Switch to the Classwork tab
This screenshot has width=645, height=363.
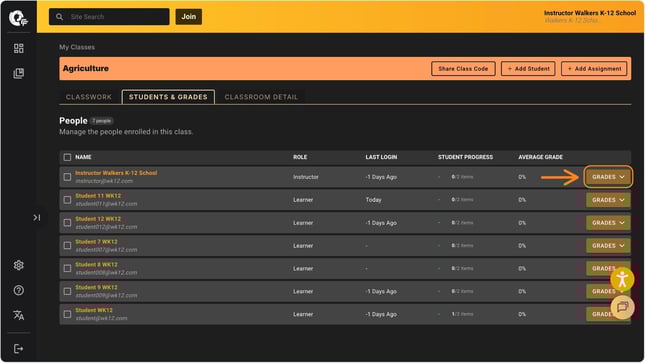coord(89,97)
